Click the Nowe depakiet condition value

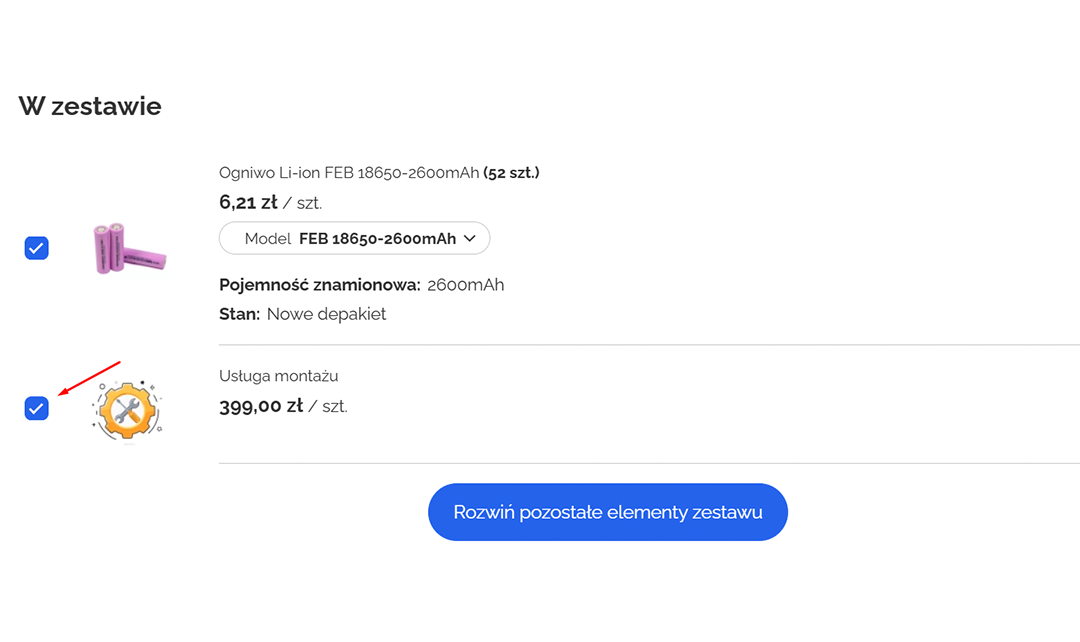(326, 314)
